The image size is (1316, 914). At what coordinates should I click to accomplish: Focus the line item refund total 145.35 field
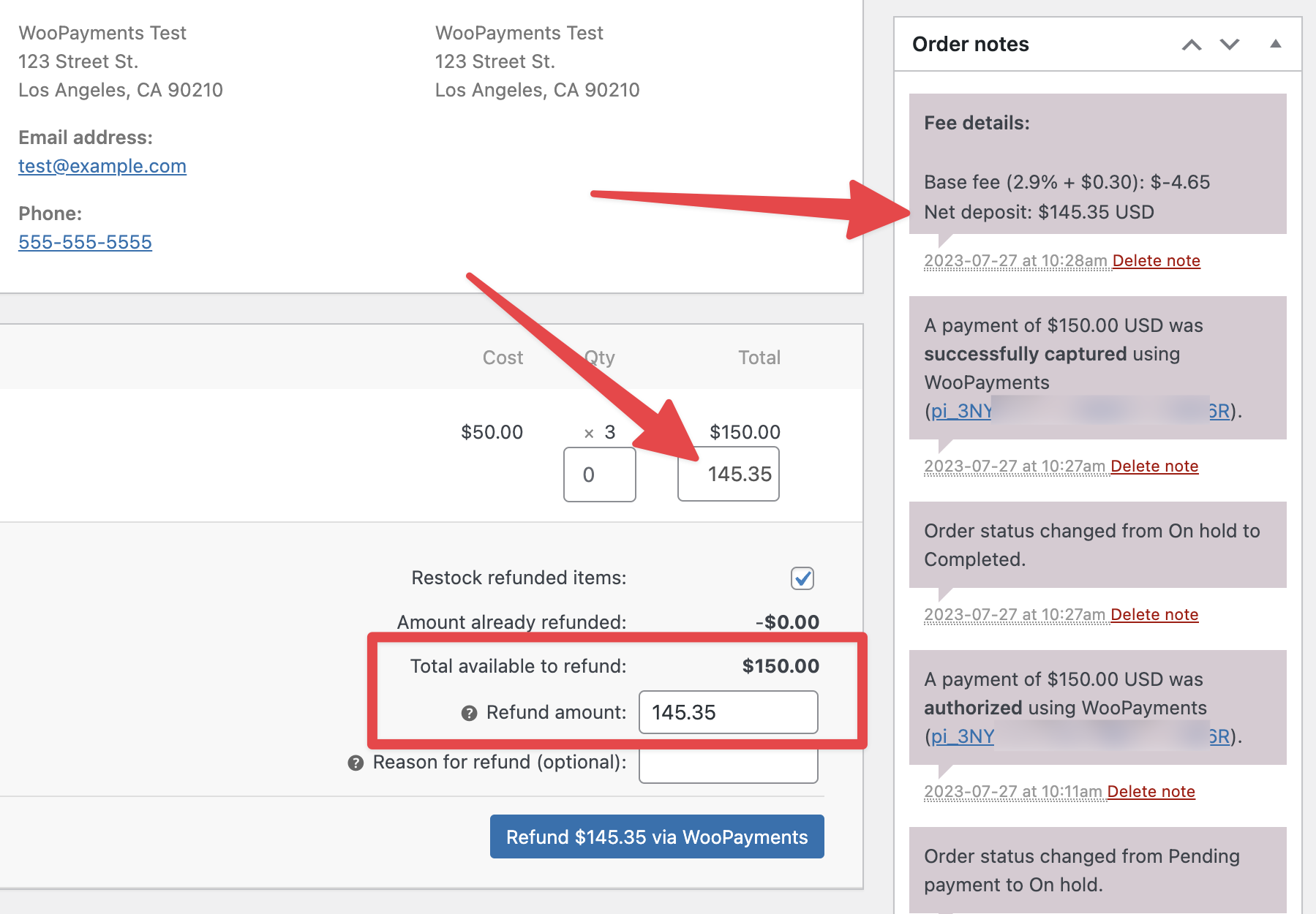coord(729,475)
